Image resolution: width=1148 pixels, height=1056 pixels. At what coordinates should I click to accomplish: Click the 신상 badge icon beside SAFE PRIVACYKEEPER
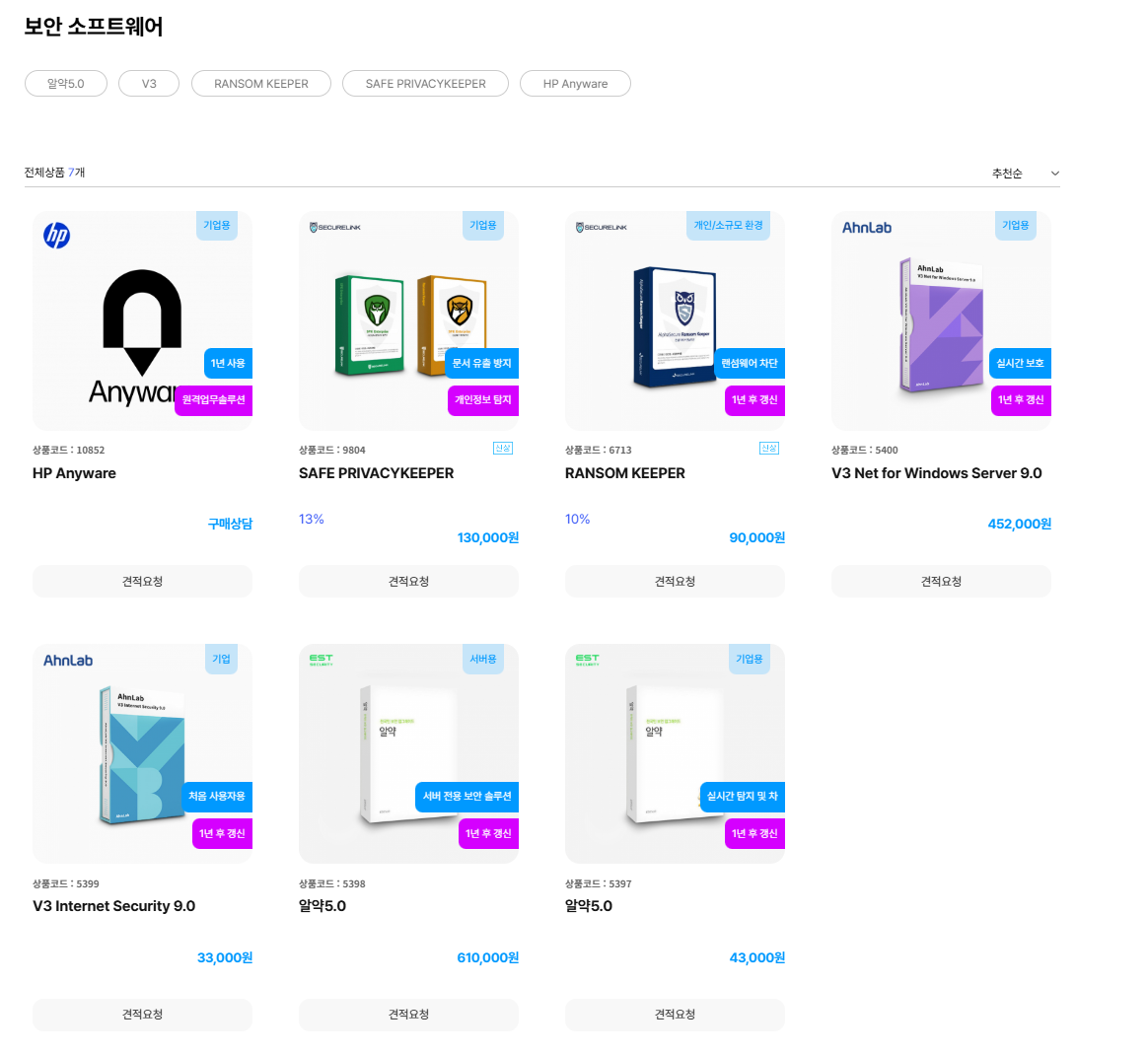pyautogui.click(x=503, y=448)
